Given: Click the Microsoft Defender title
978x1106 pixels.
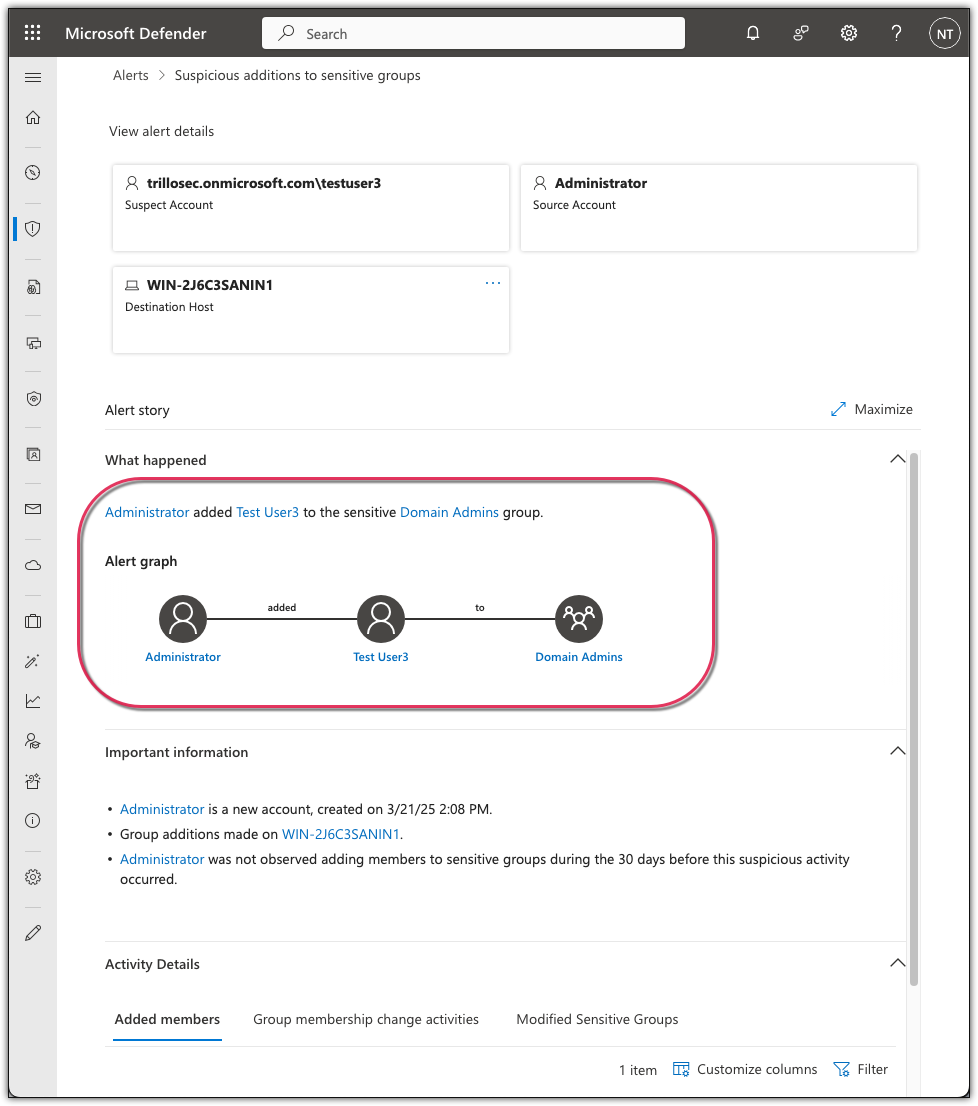Looking at the screenshot, I should click(136, 33).
